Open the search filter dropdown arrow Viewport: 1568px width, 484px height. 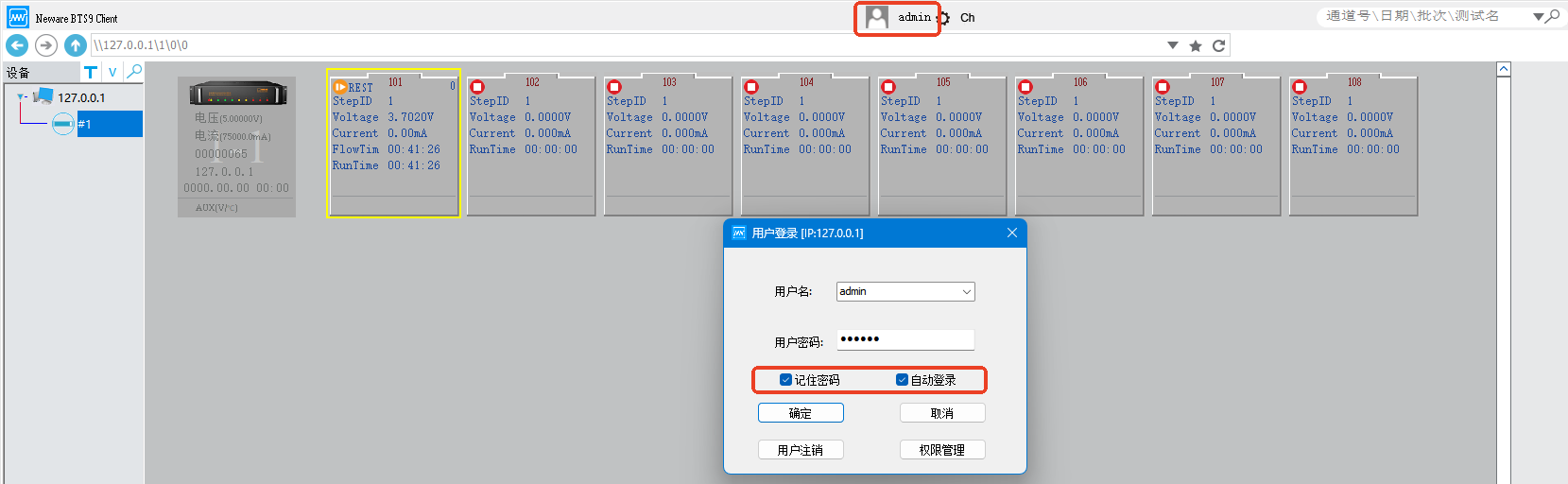click(x=1538, y=17)
